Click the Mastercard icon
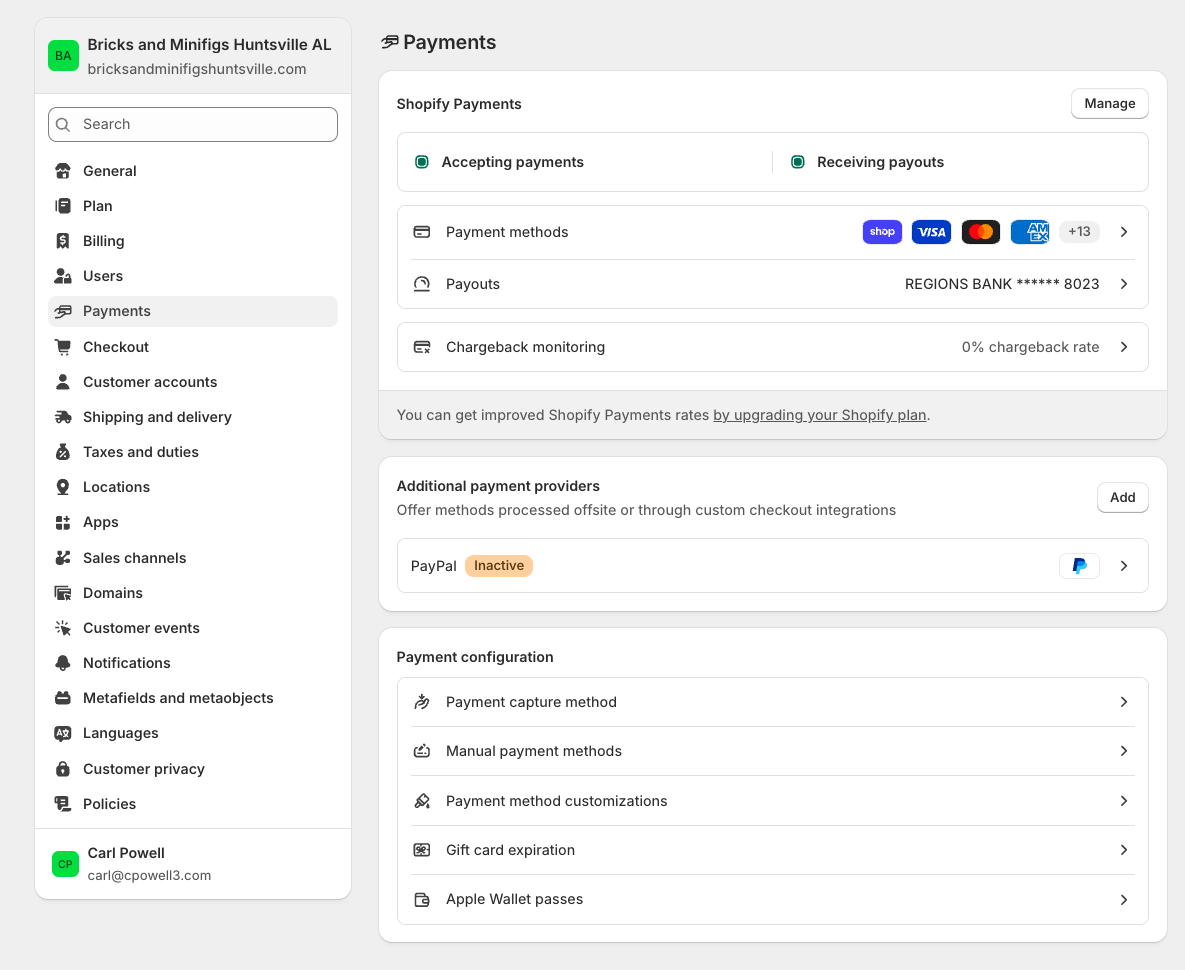1185x970 pixels. pos(980,232)
